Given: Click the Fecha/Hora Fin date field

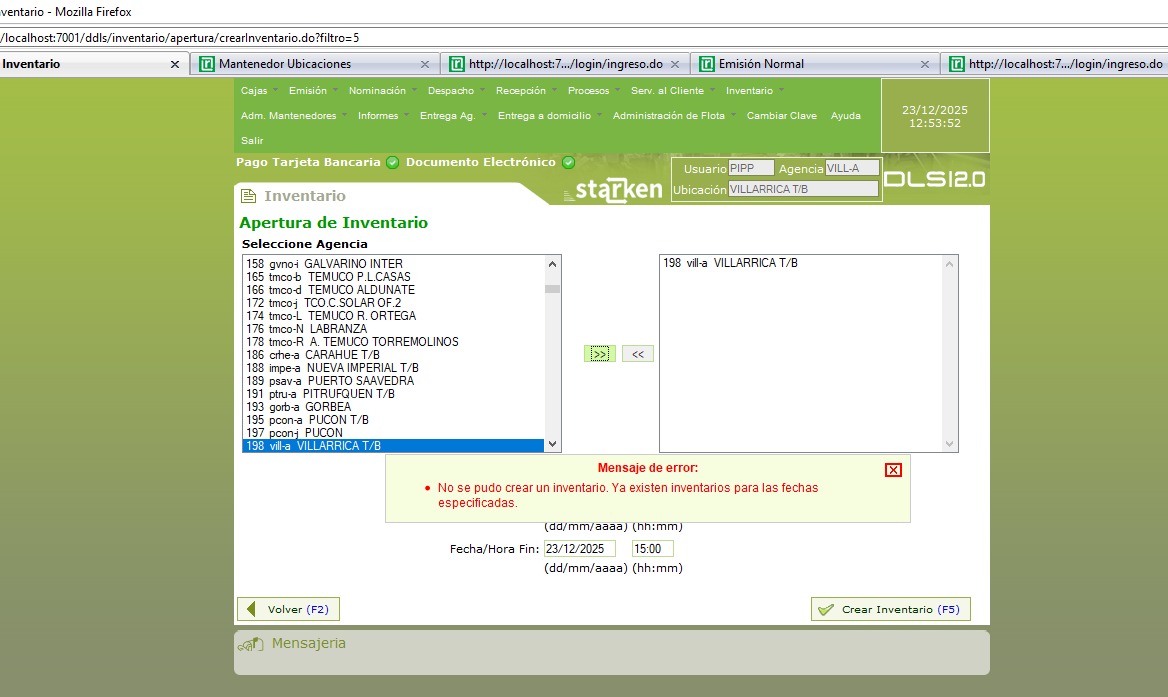Looking at the screenshot, I should [579, 549].
